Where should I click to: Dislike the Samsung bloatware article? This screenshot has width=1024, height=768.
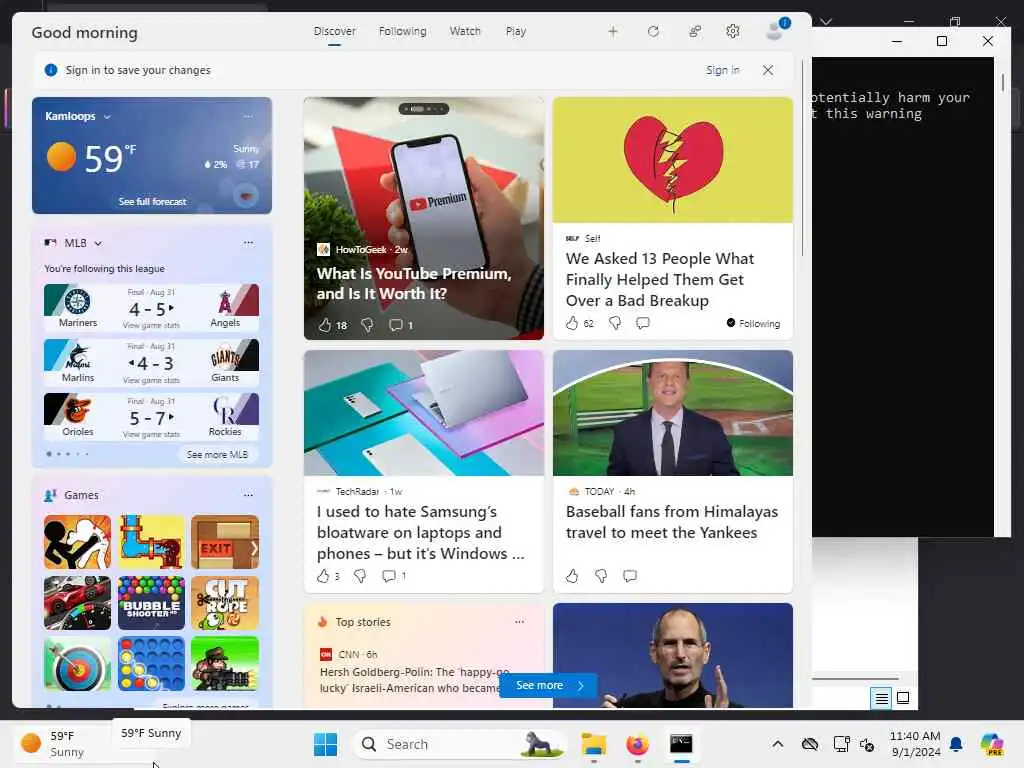click(360, 575)
